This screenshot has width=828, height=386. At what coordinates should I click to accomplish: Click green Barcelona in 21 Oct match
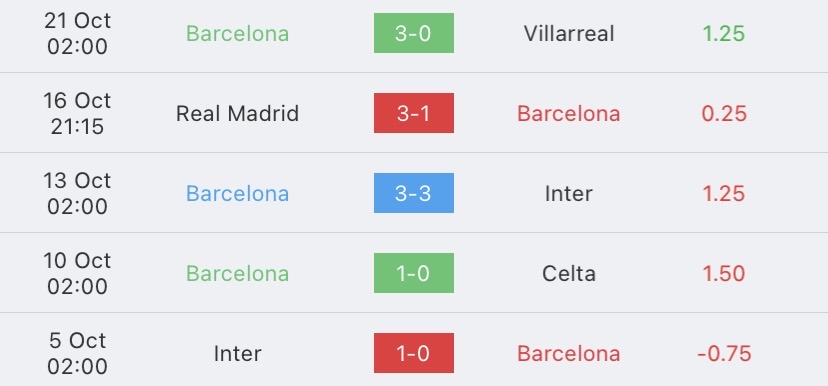click(237, 34)
